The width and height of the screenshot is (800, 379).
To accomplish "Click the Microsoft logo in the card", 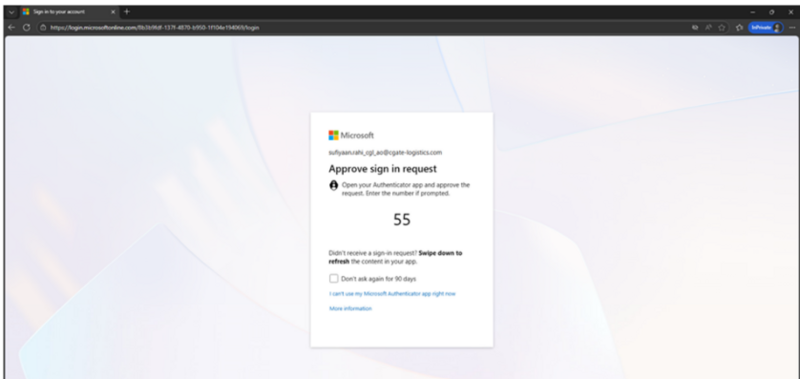I will click(351, 135).
